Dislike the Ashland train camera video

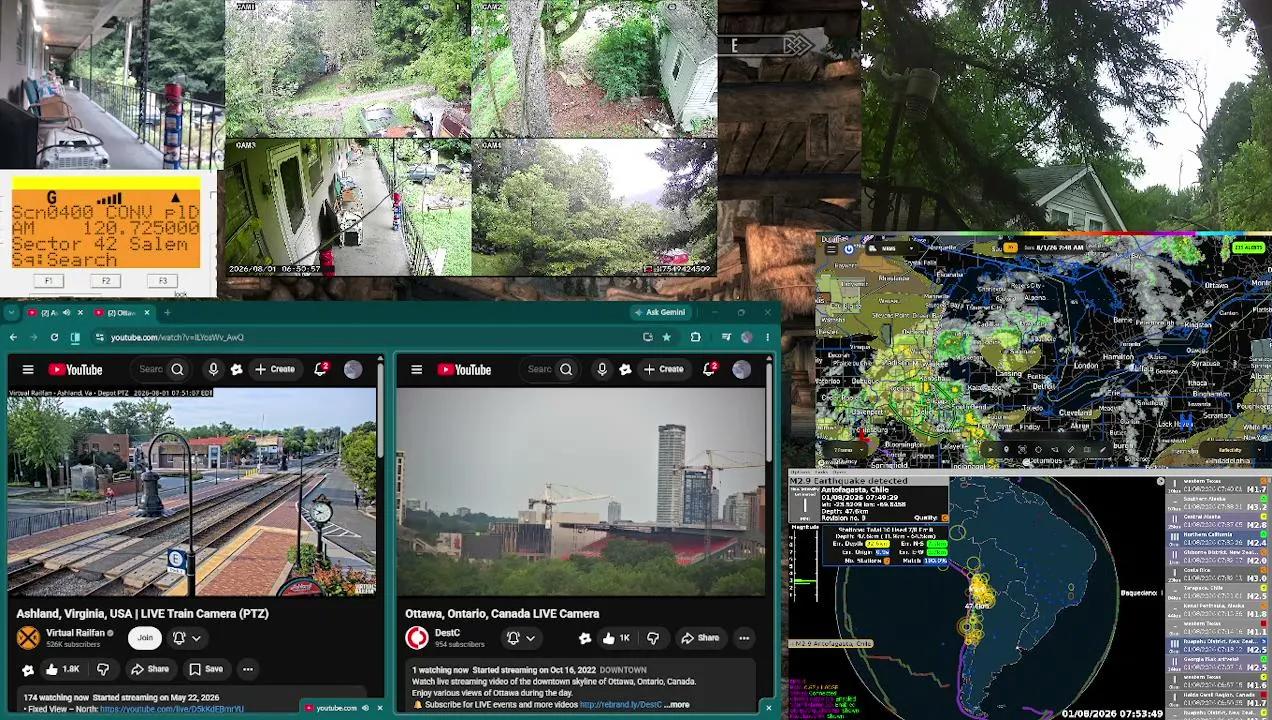pyautogui.click(x=102, y=669)
